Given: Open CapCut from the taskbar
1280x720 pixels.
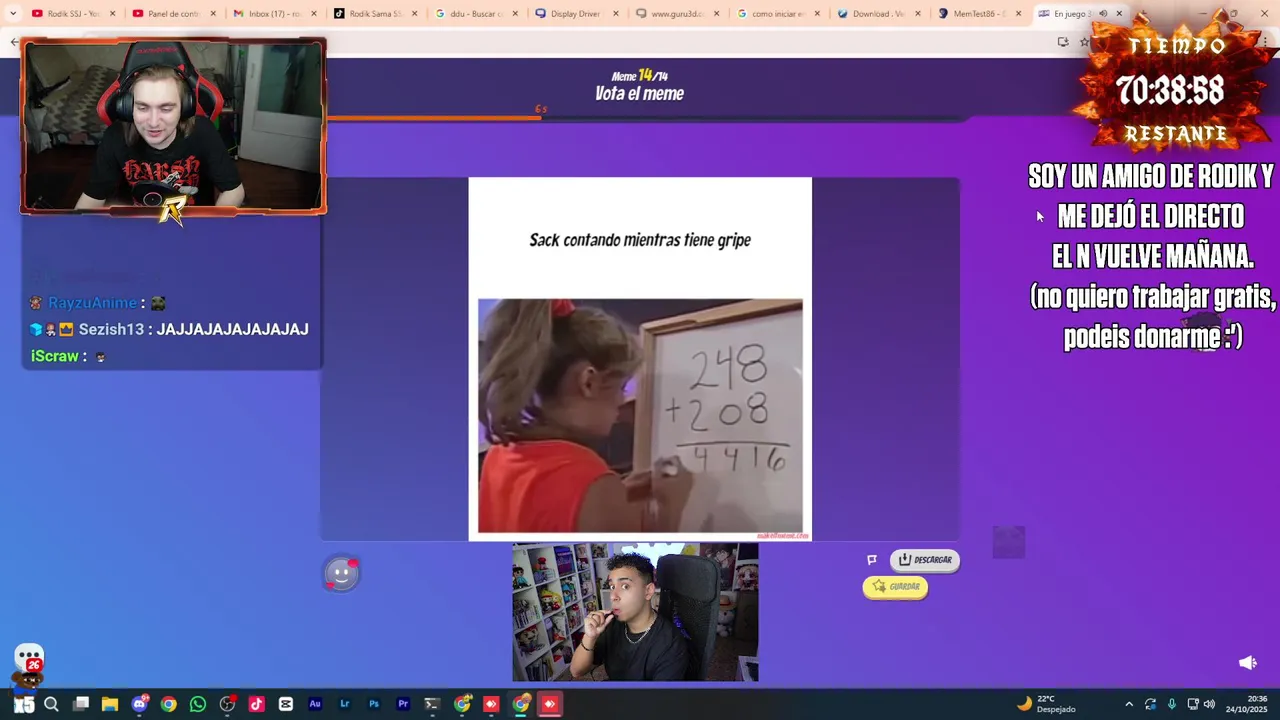Looking at the screenshot, I should pos(286,704).
